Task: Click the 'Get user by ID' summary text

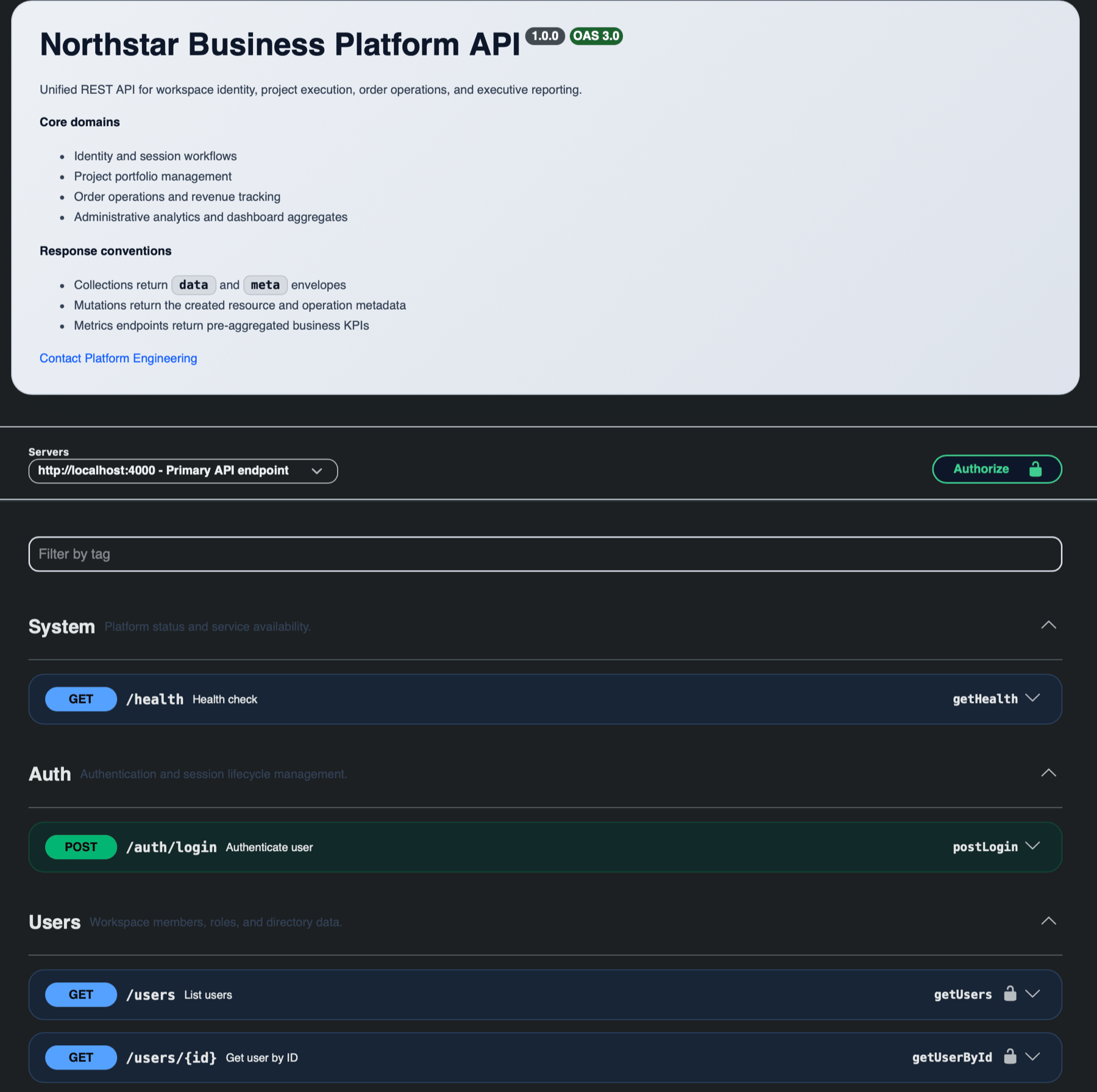Action: (262, 1058)
